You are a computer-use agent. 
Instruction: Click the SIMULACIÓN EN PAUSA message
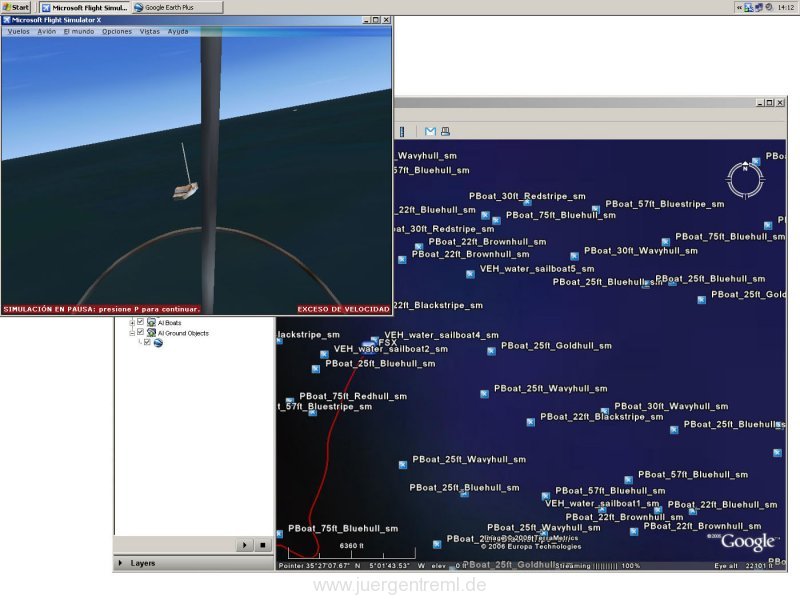(102, 309)
